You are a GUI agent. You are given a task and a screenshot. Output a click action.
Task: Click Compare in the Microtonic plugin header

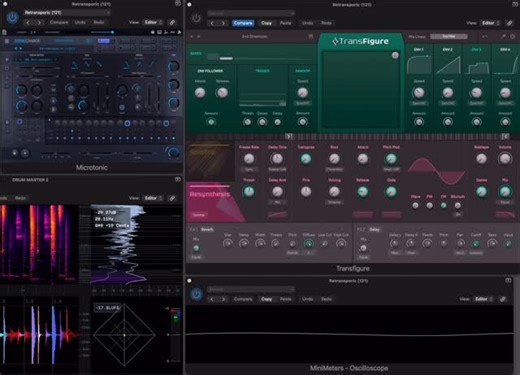tap(59, 22)
